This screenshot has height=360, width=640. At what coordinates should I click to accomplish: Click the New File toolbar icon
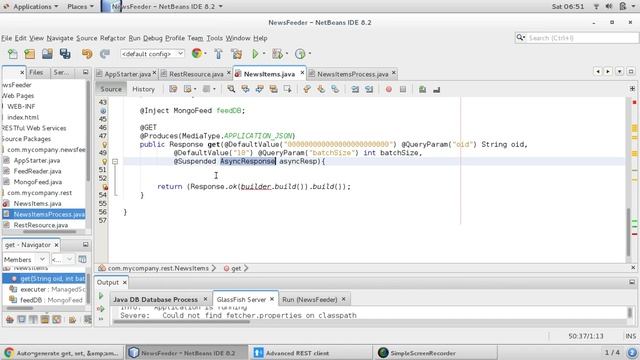pos(13,54)
